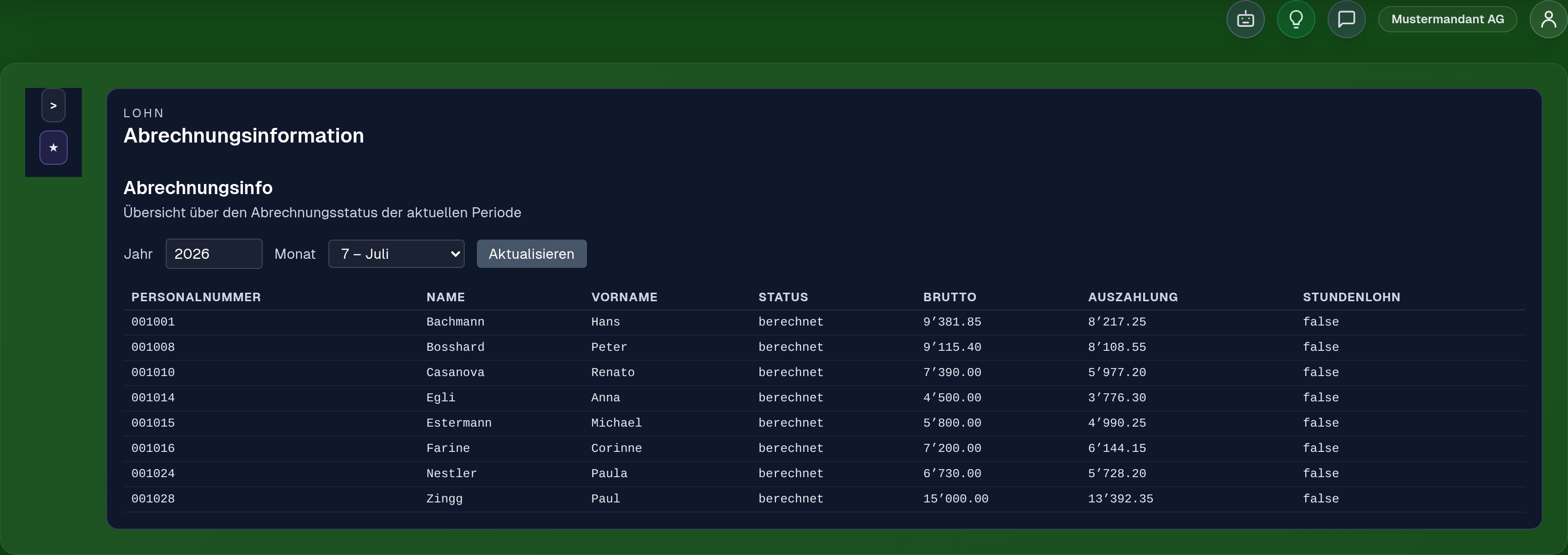Viewport: 1568px width, 555px height.
Task: Click the STATUS column header
Action: click(x=783, y=297)
